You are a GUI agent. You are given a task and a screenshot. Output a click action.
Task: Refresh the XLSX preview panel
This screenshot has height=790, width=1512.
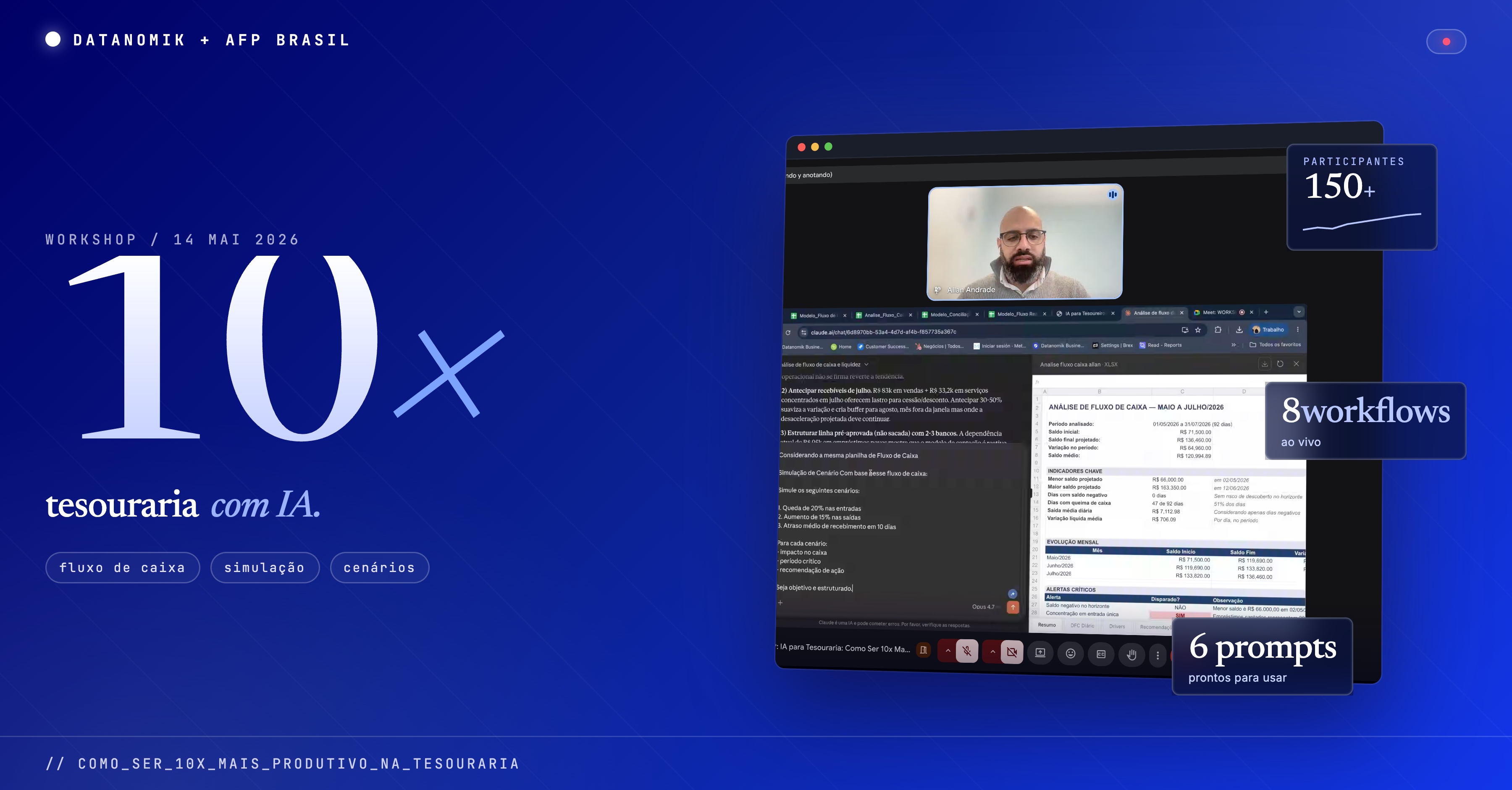pyautogui.click(x=1280, y=364)
